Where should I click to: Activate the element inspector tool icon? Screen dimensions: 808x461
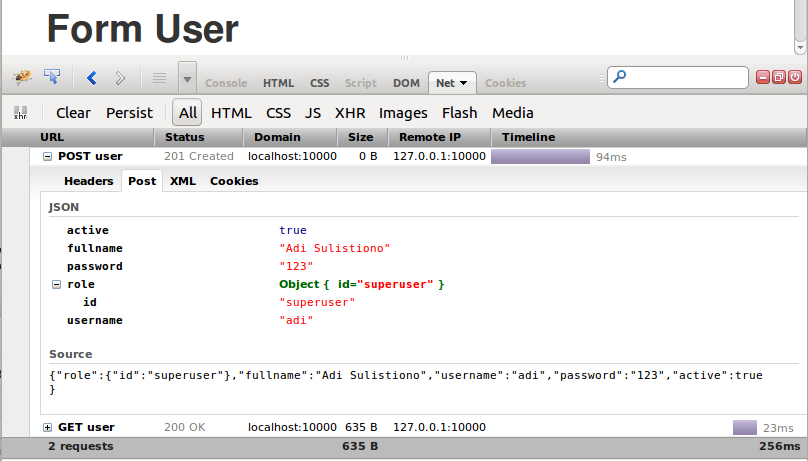(x=52, y=77)
